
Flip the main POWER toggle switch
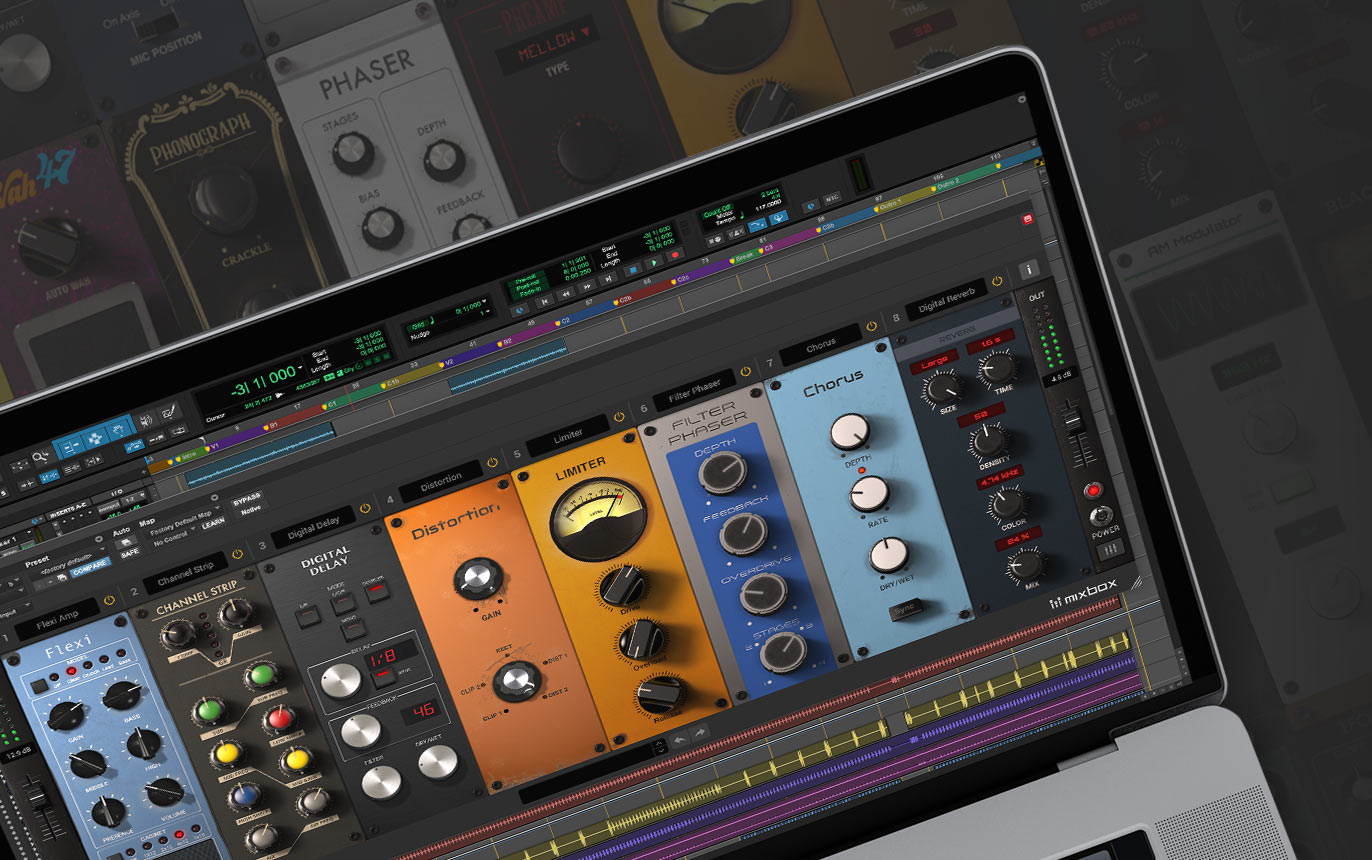coord(1101,514)
